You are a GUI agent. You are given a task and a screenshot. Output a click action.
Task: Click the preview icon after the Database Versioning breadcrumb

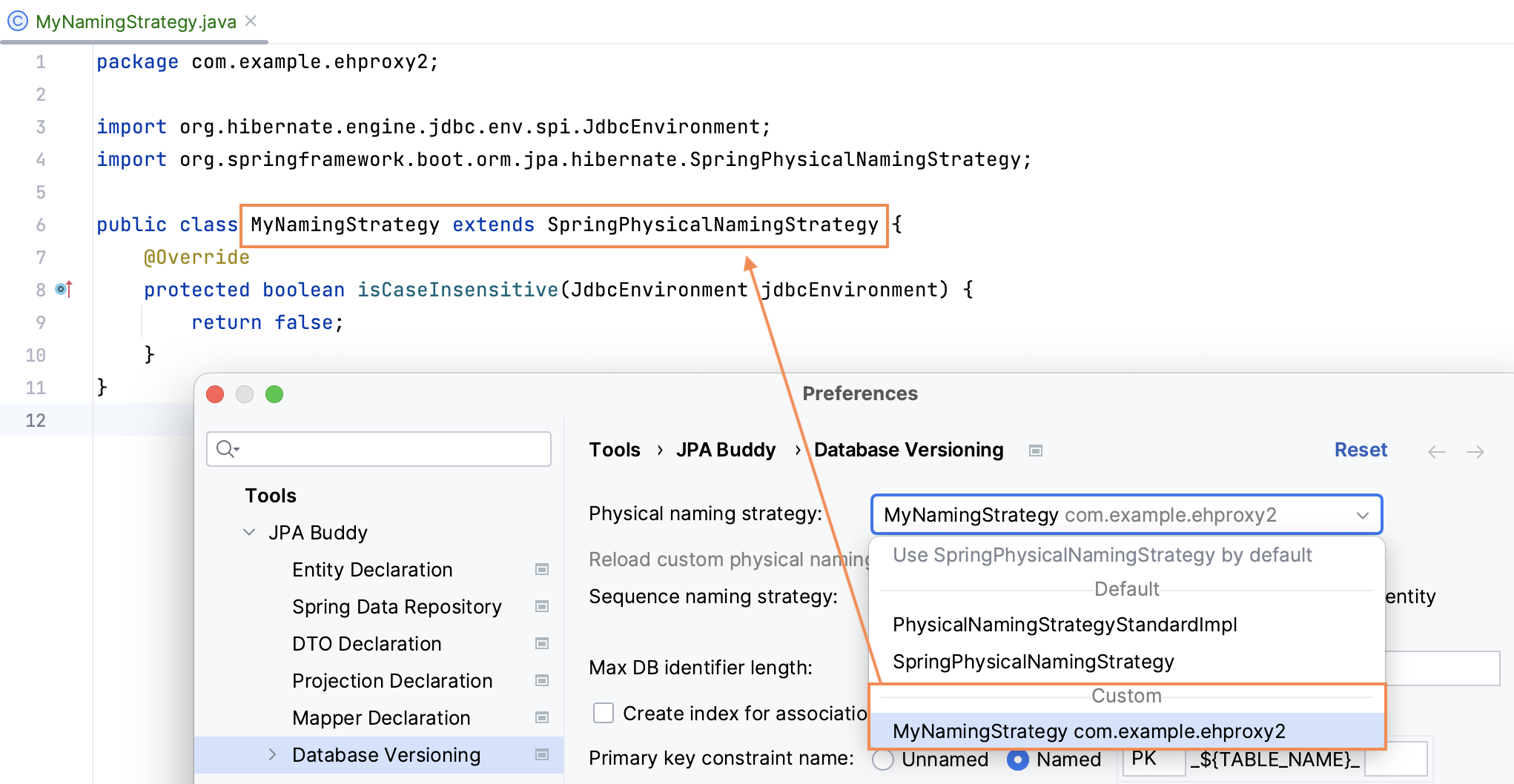(1035, 450)
